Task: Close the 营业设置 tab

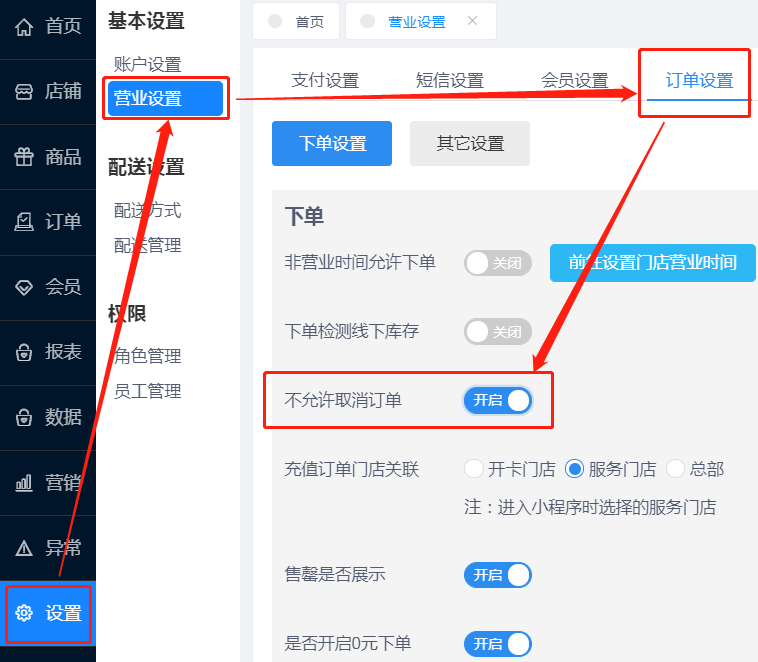Action: pos(472,21)
